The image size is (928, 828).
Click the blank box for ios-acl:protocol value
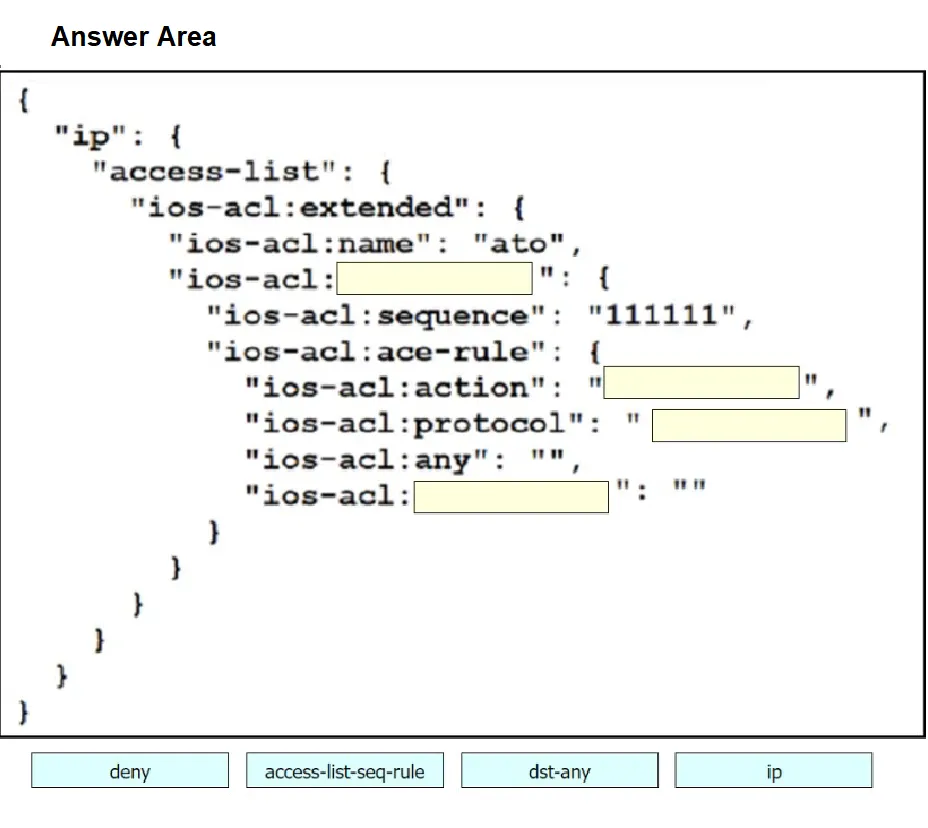coord(749,425)
